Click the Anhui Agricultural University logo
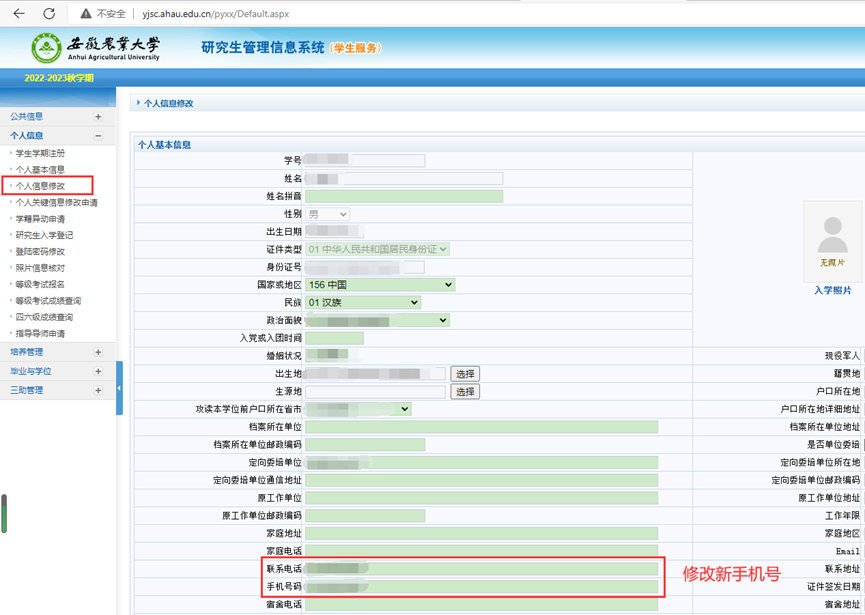 (47, 48)
